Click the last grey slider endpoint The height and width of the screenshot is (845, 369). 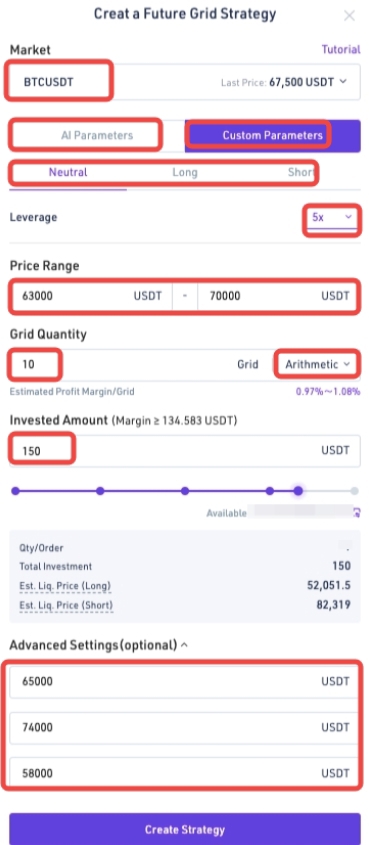pyautogui.click(x=354, y=491)
